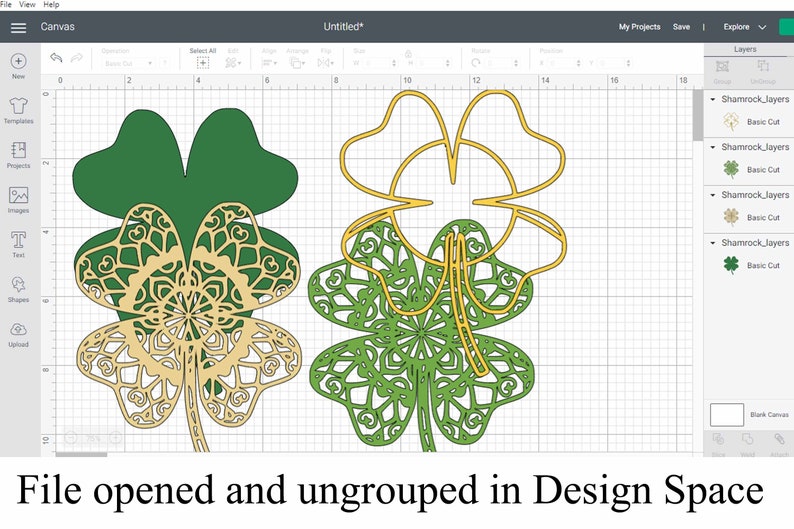794x529 pixels.
Task: Click the Select All icon
Action: tap(203, 63)
